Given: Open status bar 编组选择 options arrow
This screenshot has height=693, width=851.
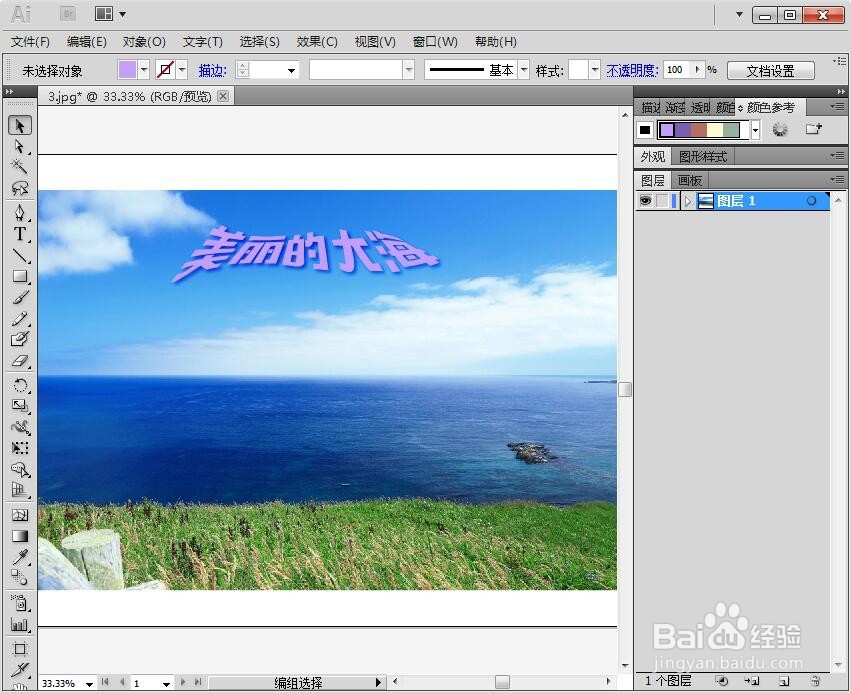Looking at the screenshot, I should pyautogui.click(x=378, y=683).
